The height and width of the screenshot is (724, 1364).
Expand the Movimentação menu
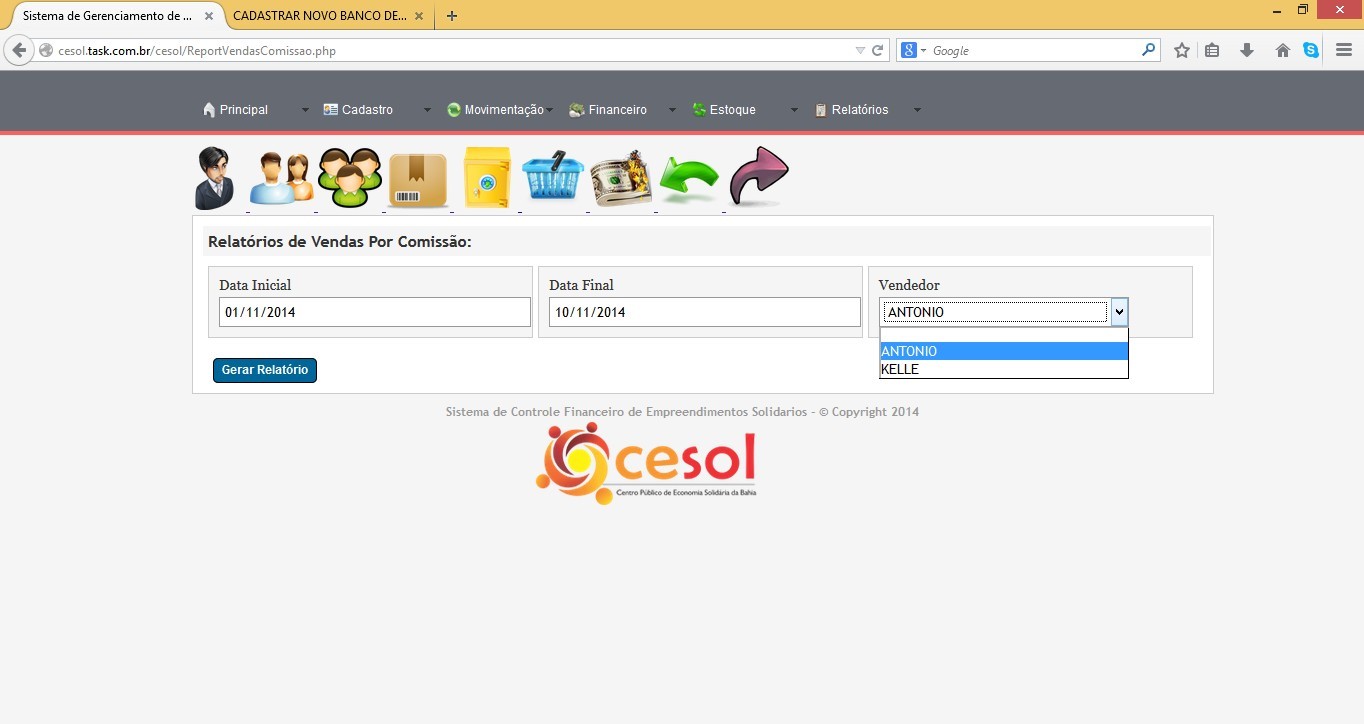click(x=503, y=110)
